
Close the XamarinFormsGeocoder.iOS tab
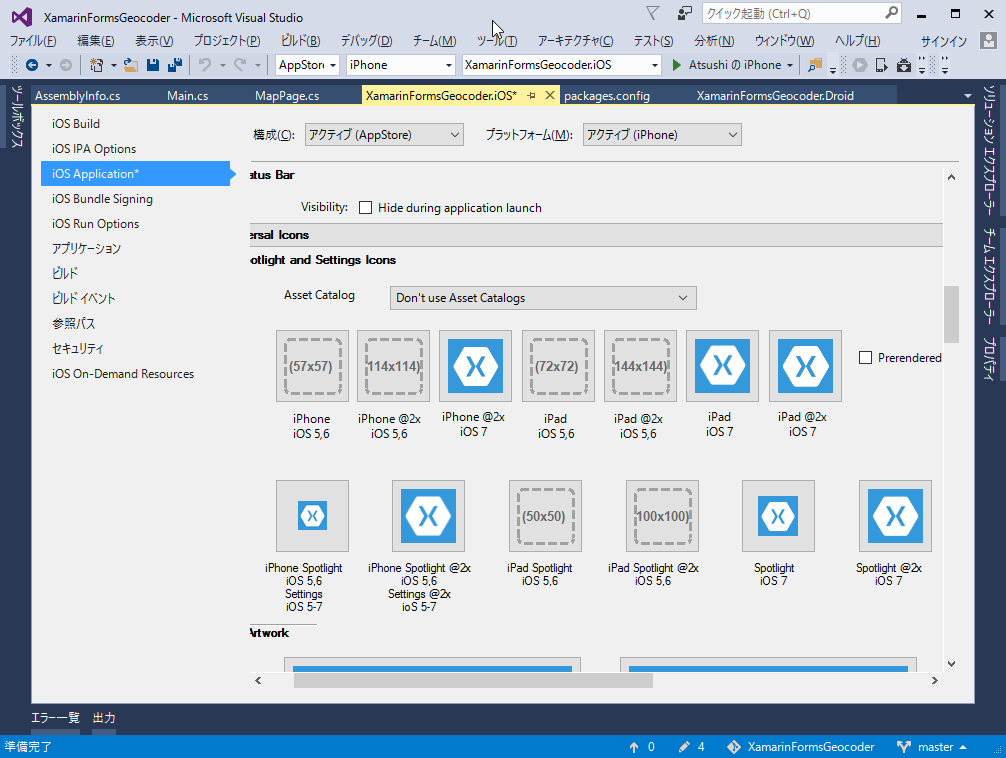[550, 95]
